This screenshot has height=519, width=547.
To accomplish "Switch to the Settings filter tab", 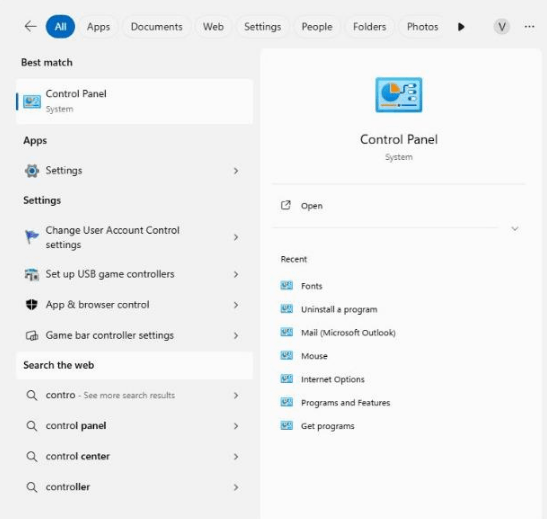I will pyautogui.click(x=262, y=27).
